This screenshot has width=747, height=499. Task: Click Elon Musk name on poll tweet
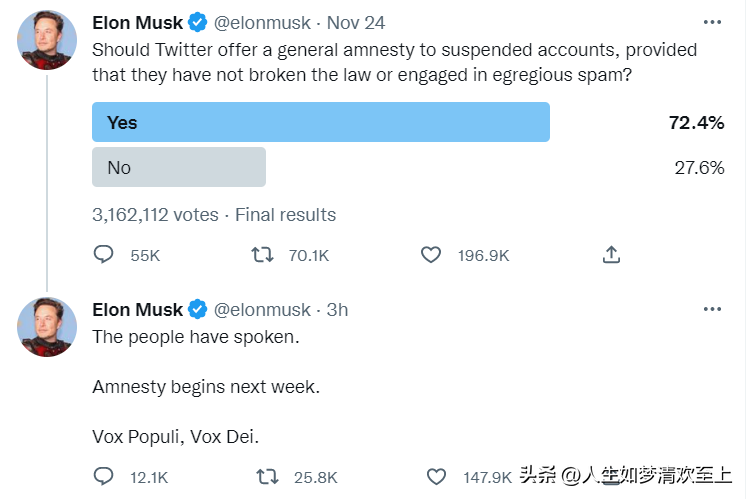(x=137, y=22)
